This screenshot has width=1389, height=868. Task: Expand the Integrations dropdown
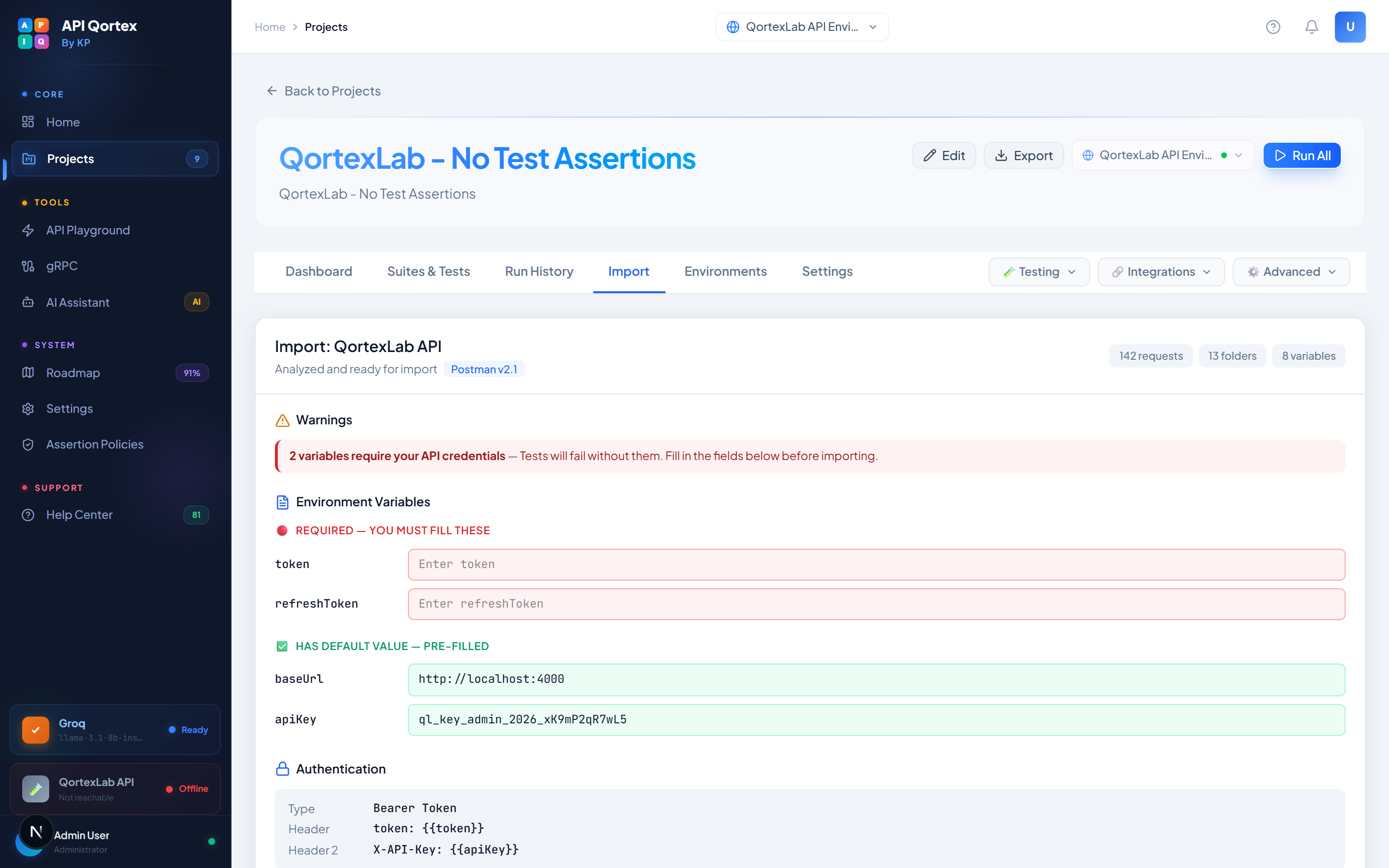pos(1160,271)
